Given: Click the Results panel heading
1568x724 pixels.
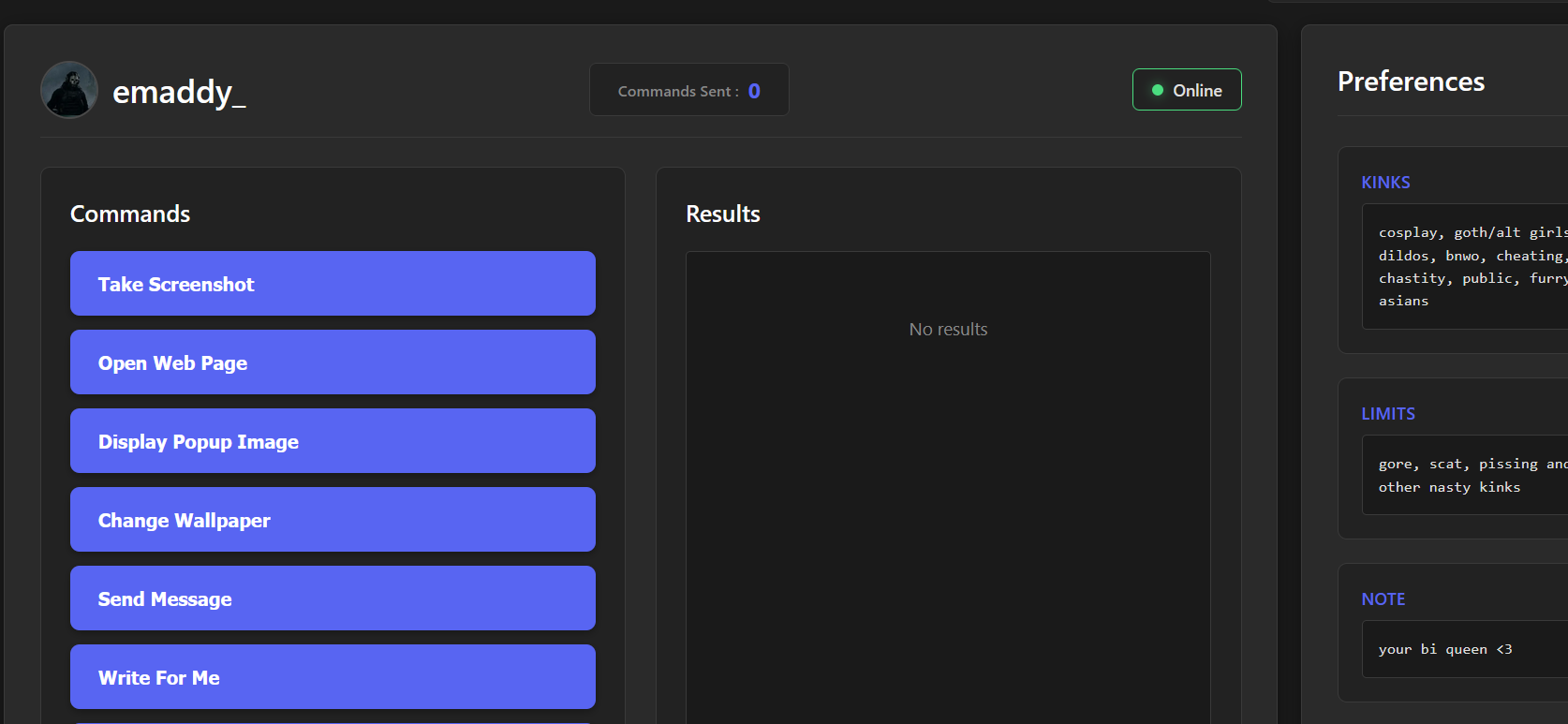Looking at the screenshot, I should [723, 214].
